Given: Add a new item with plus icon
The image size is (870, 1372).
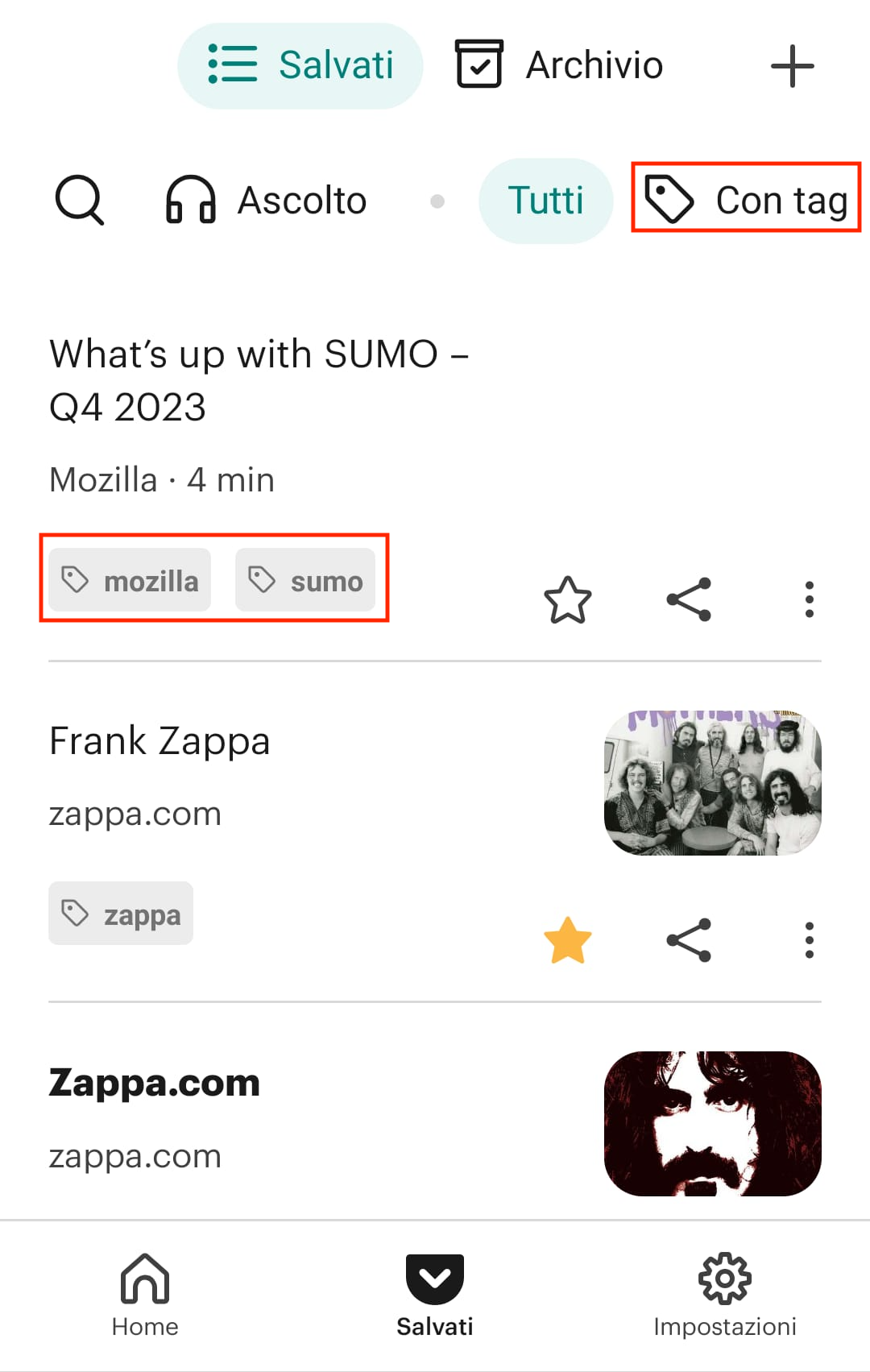Looking at the screenshot, I should point(792,66).
